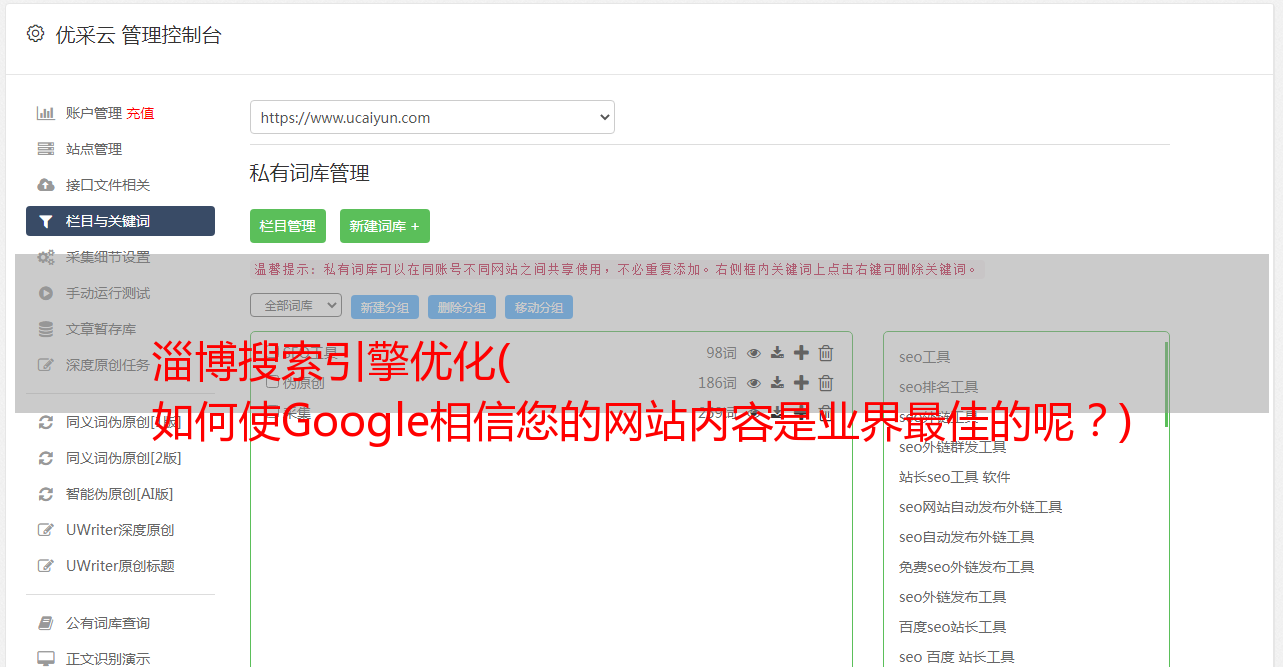The height and width of the screenshot is (667, 1283).
Task: Open the https://www.ucaiyun.com site dropdown
Action: (x=432, y=117)
